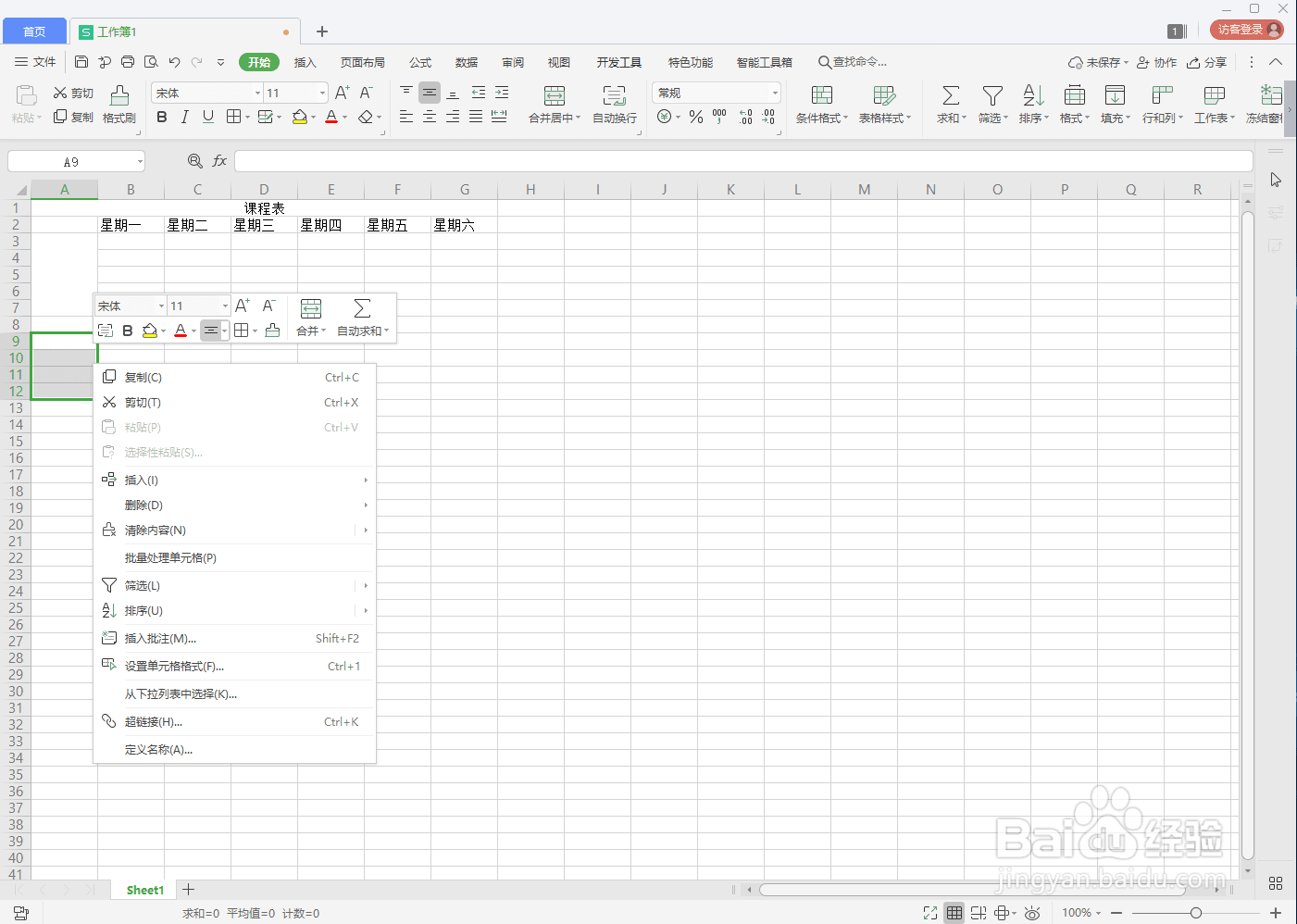Click the search command (查找命令) box
Screen dimensions: 1297x924
point(853,62)
